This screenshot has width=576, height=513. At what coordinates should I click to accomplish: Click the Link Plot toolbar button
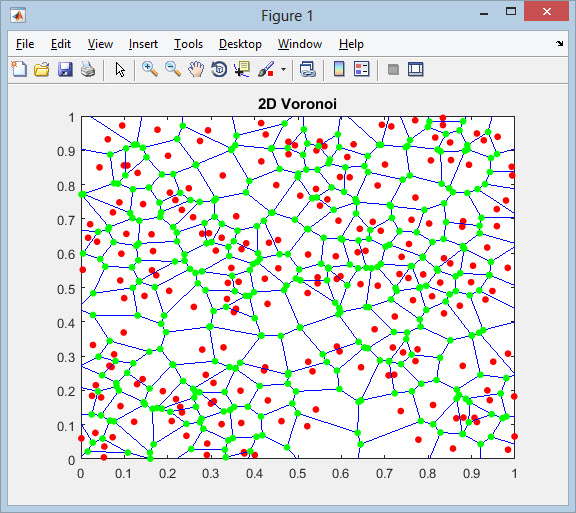click(x=307, y=69)
